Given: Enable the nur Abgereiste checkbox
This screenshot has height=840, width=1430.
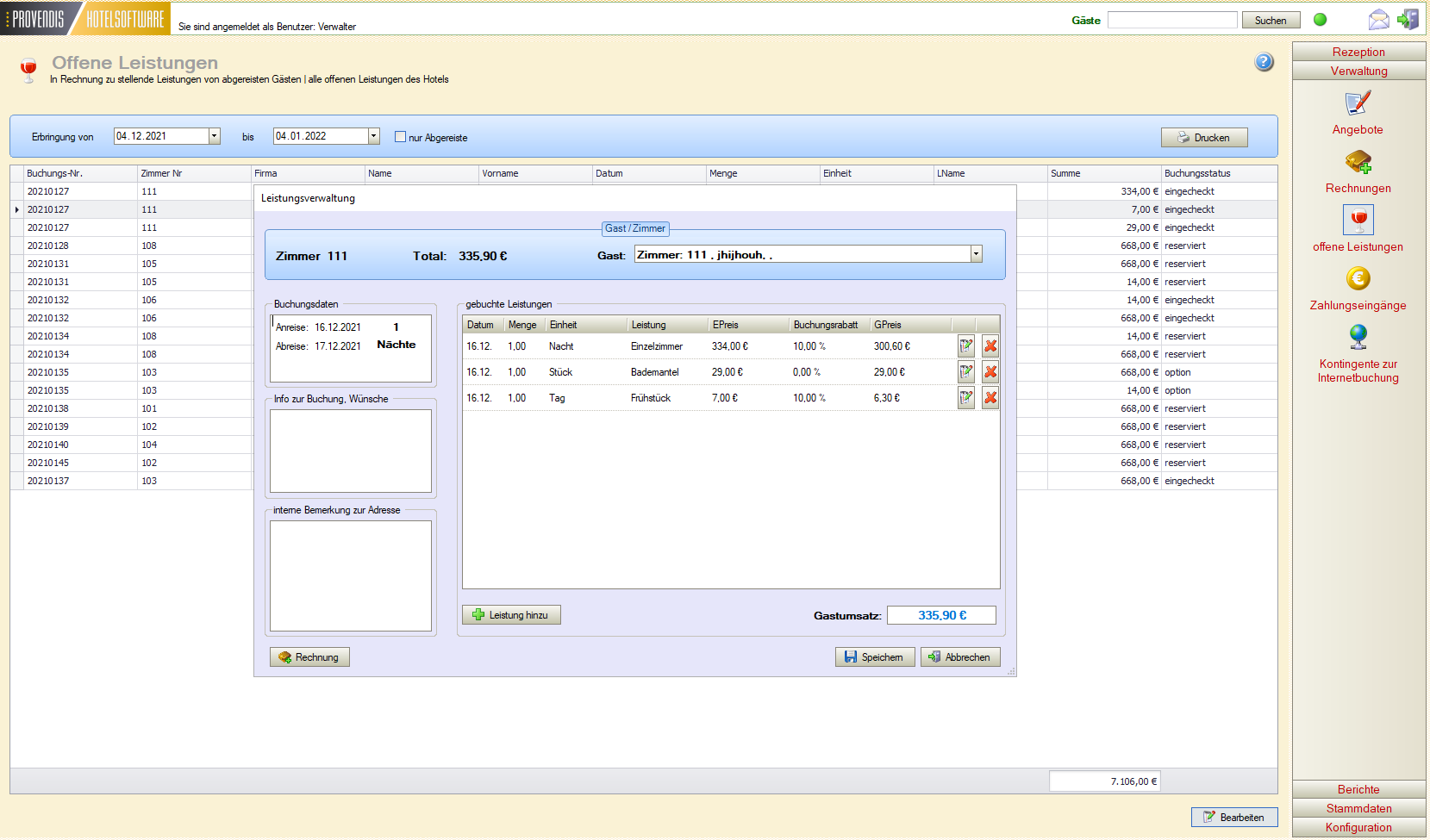Looking at the screenshot, I should click(400, 137).
